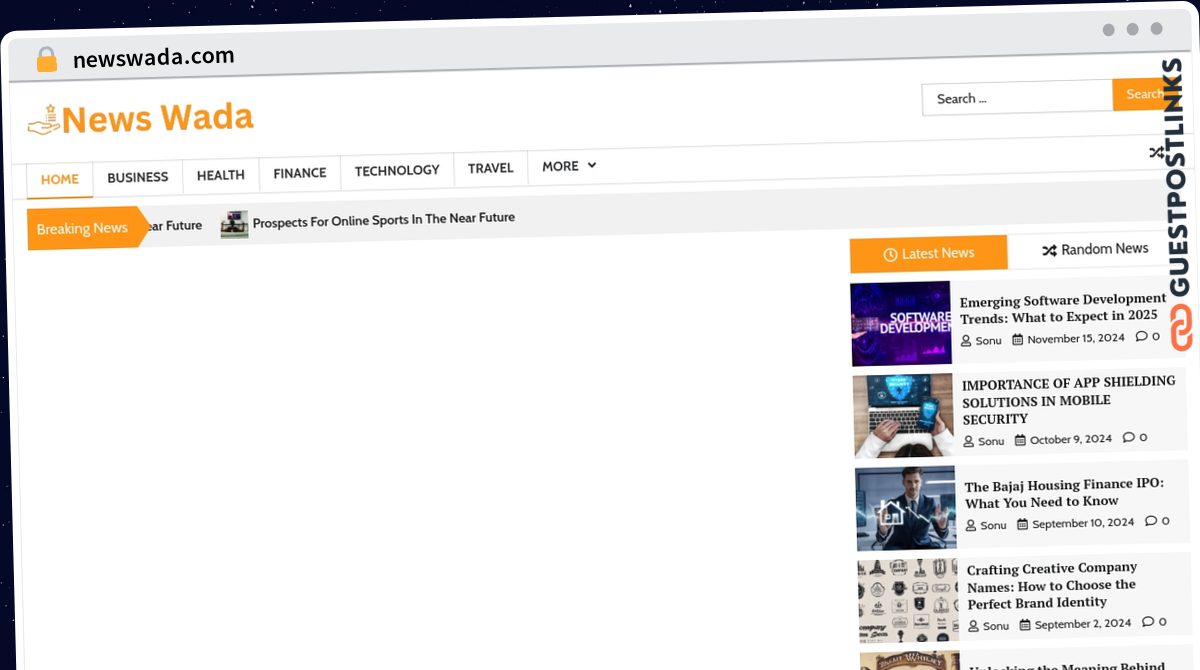Open Crafting Creative Company Names article

(x=1052, y=585)
